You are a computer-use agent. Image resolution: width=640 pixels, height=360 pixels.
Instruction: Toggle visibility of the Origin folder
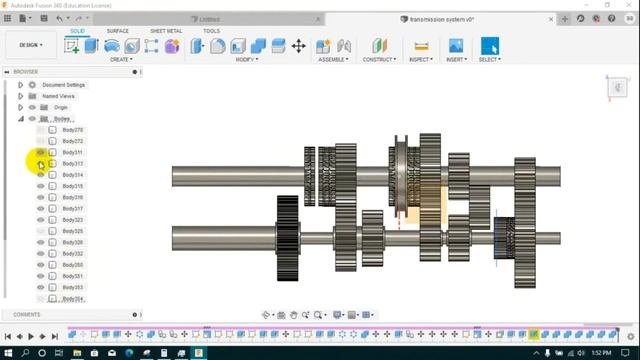click(32, 107)
